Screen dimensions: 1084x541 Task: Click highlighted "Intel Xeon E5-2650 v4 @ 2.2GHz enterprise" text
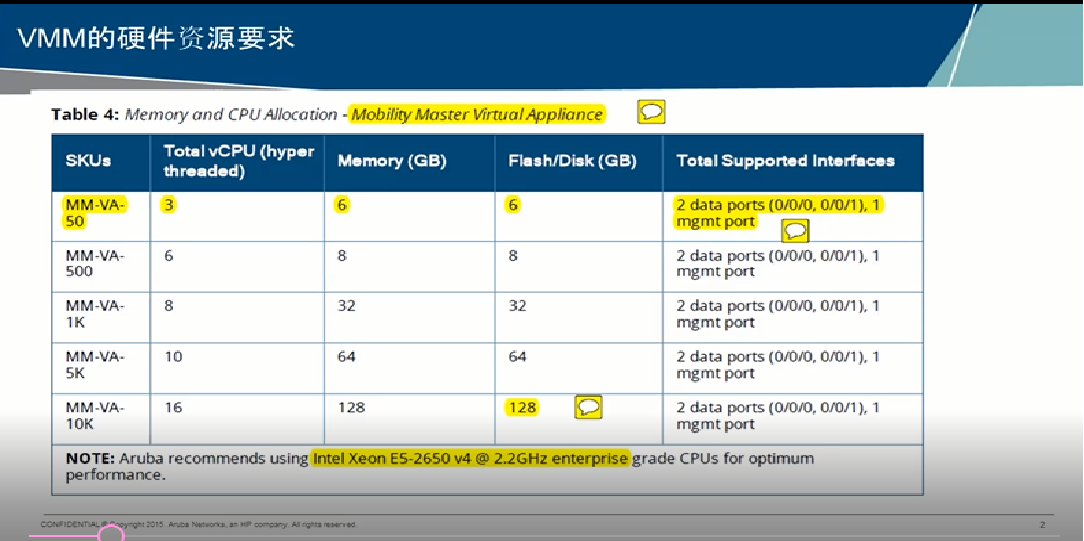(470, 459)
